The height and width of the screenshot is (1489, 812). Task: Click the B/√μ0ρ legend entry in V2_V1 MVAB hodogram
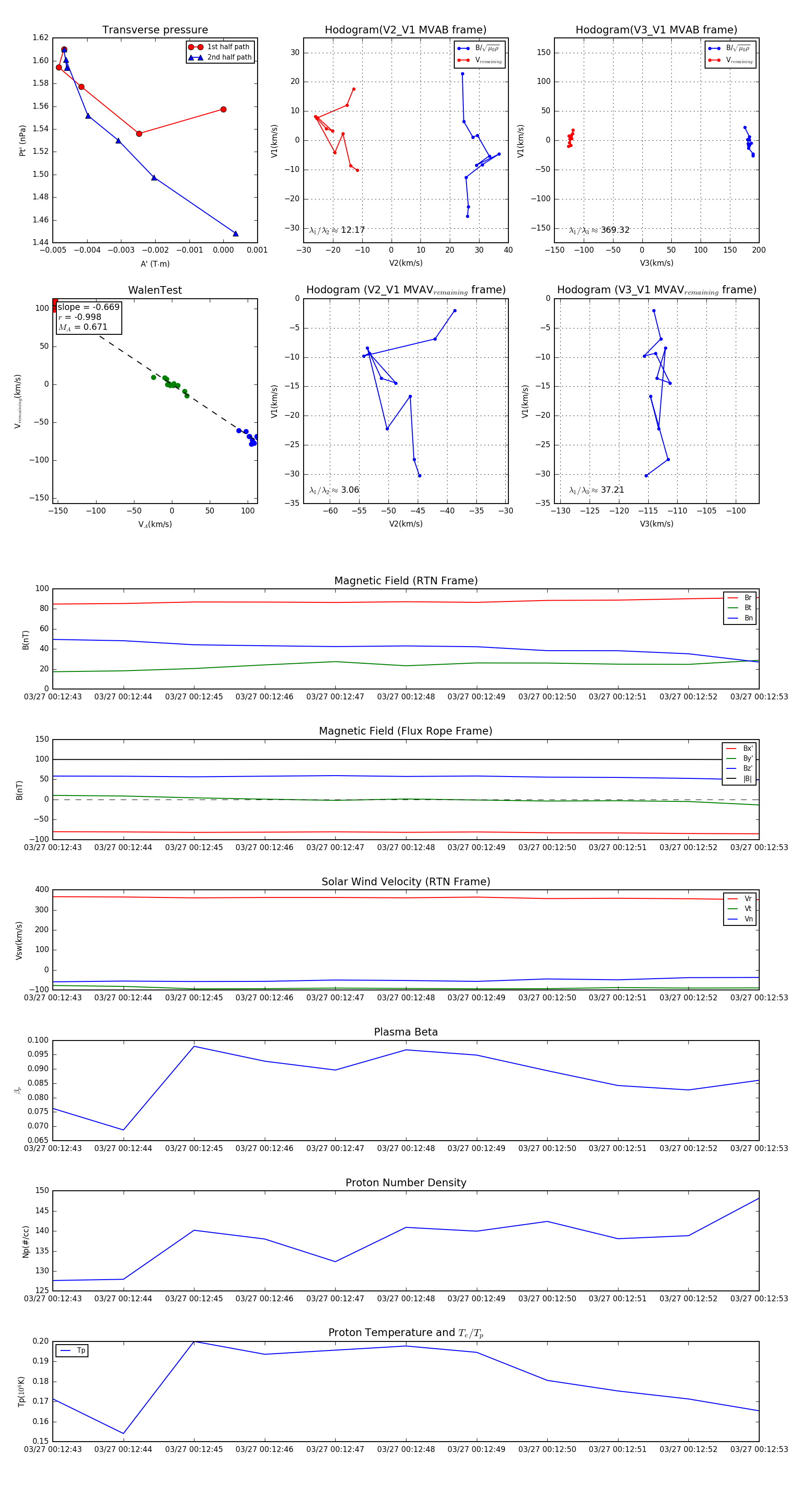479,49
